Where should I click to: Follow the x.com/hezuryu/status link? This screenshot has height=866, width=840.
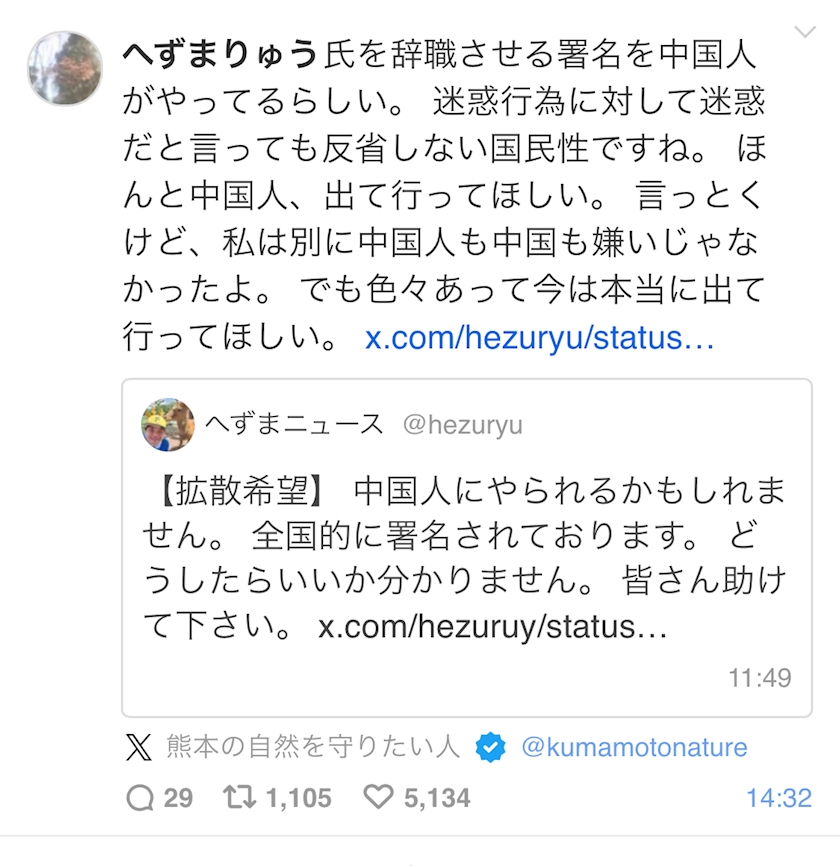[540, 337]
